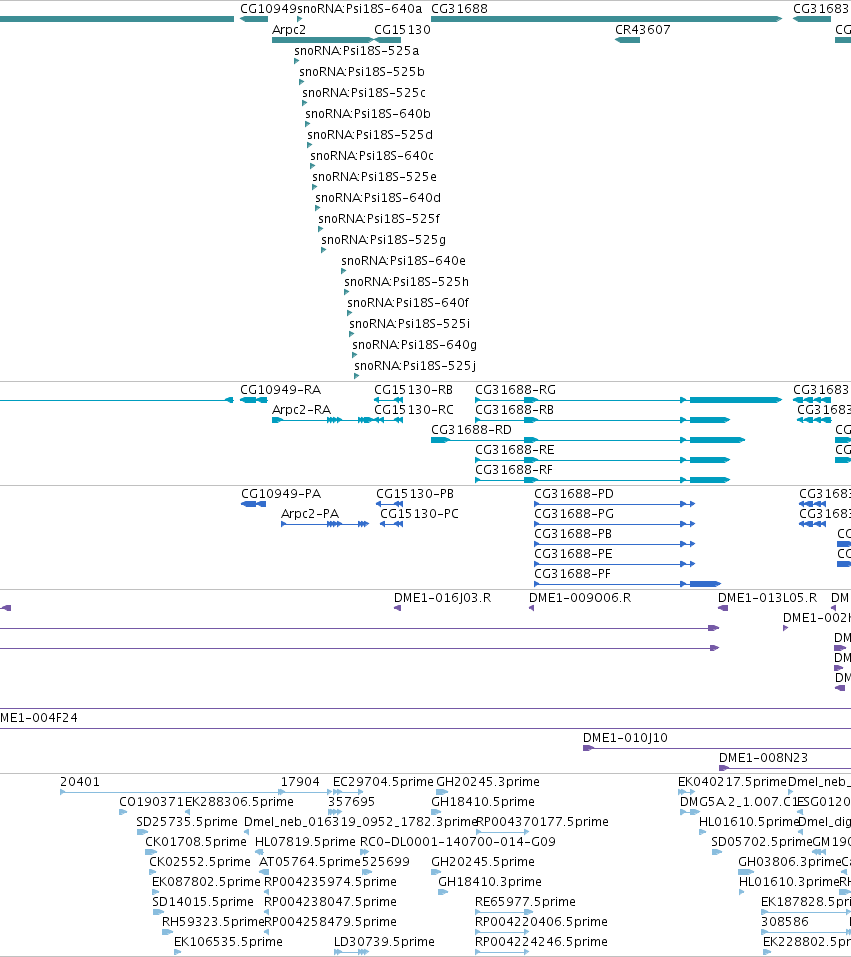This screenshot has height=957, width=851.
Task: Open the snoRNA:Psi18S-525i label
Action: pos(410,323)
